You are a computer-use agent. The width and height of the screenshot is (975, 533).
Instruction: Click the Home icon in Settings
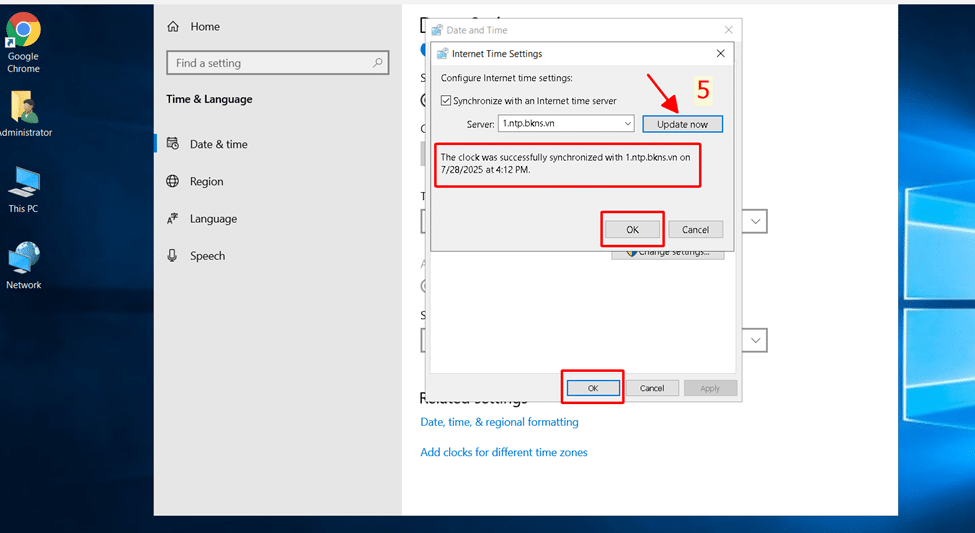coord(174,27)
